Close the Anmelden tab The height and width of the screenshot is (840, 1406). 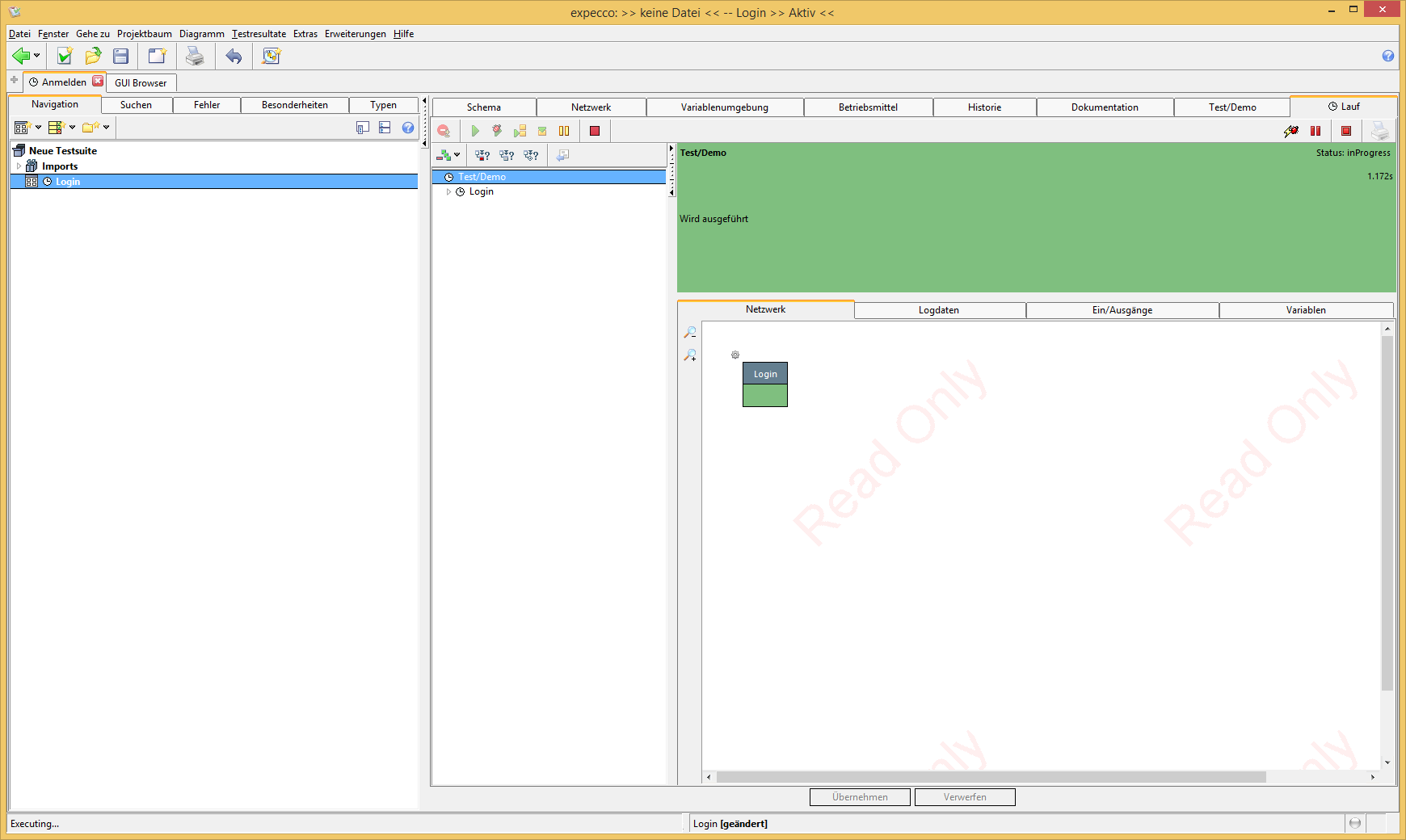98,81
